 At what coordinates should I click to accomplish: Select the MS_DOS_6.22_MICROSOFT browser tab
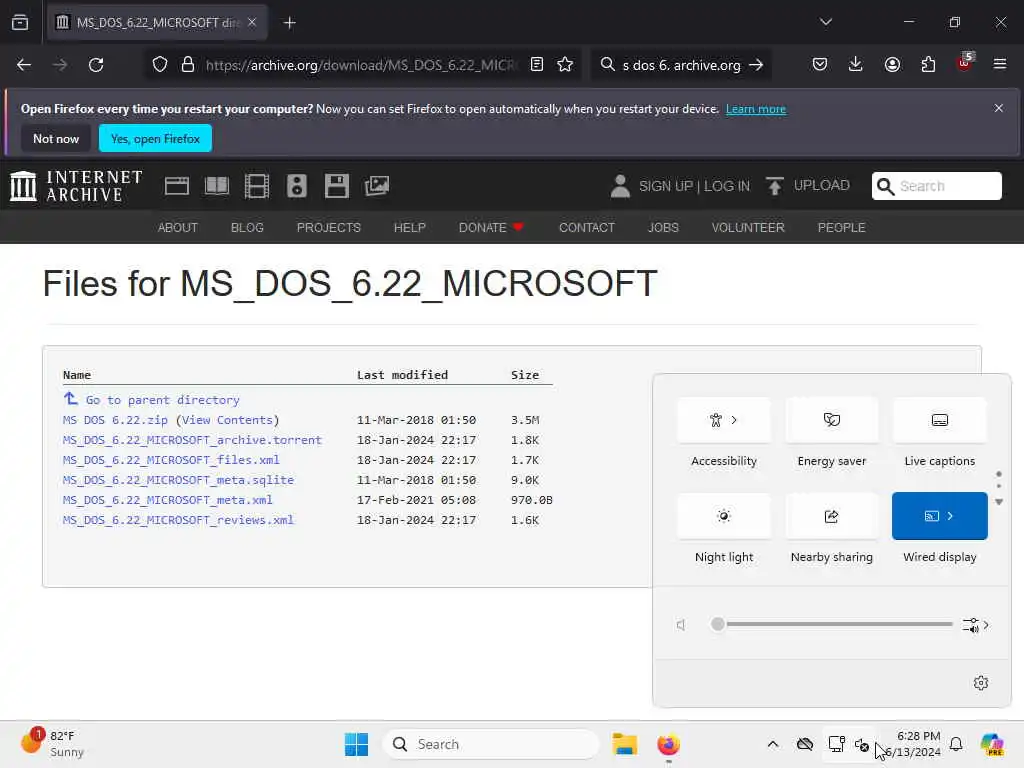tap(157, 22)
